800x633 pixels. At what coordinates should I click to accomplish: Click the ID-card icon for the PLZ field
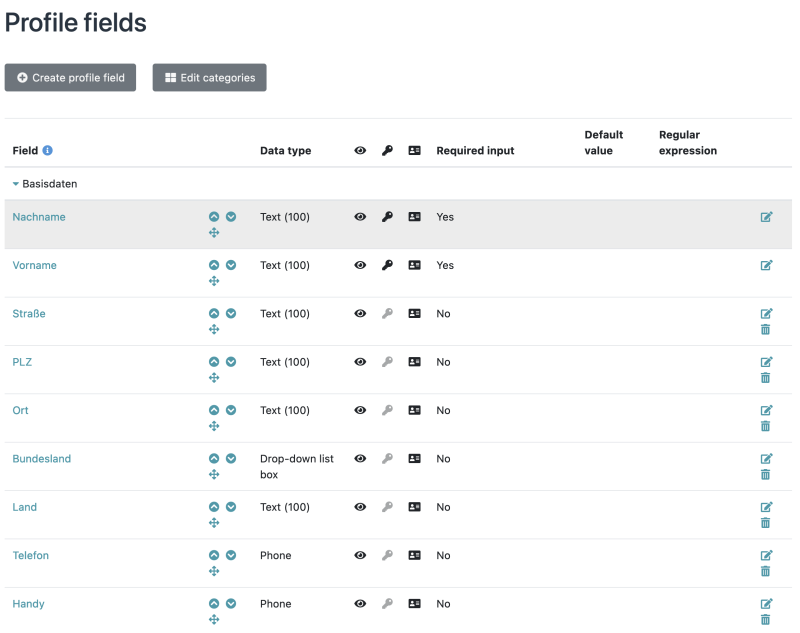[414, 362]
